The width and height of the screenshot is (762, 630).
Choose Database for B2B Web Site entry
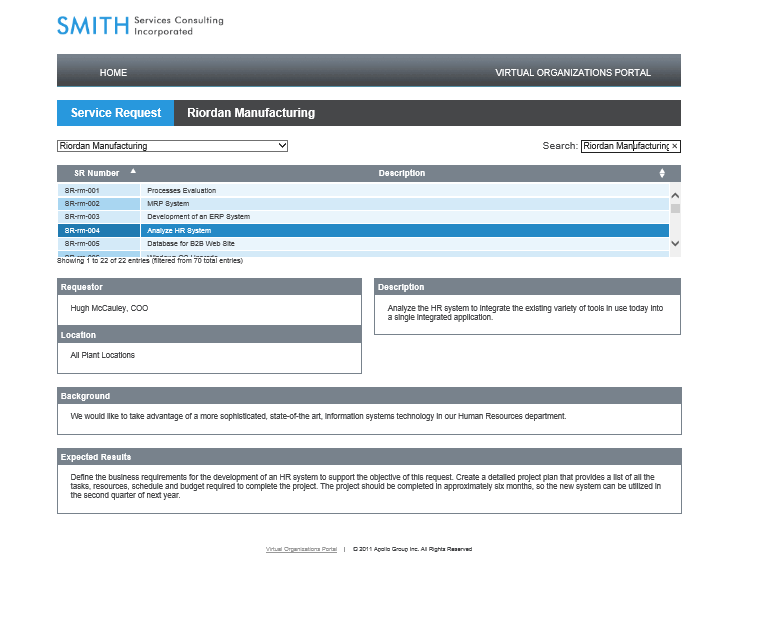tap(405, 244)
